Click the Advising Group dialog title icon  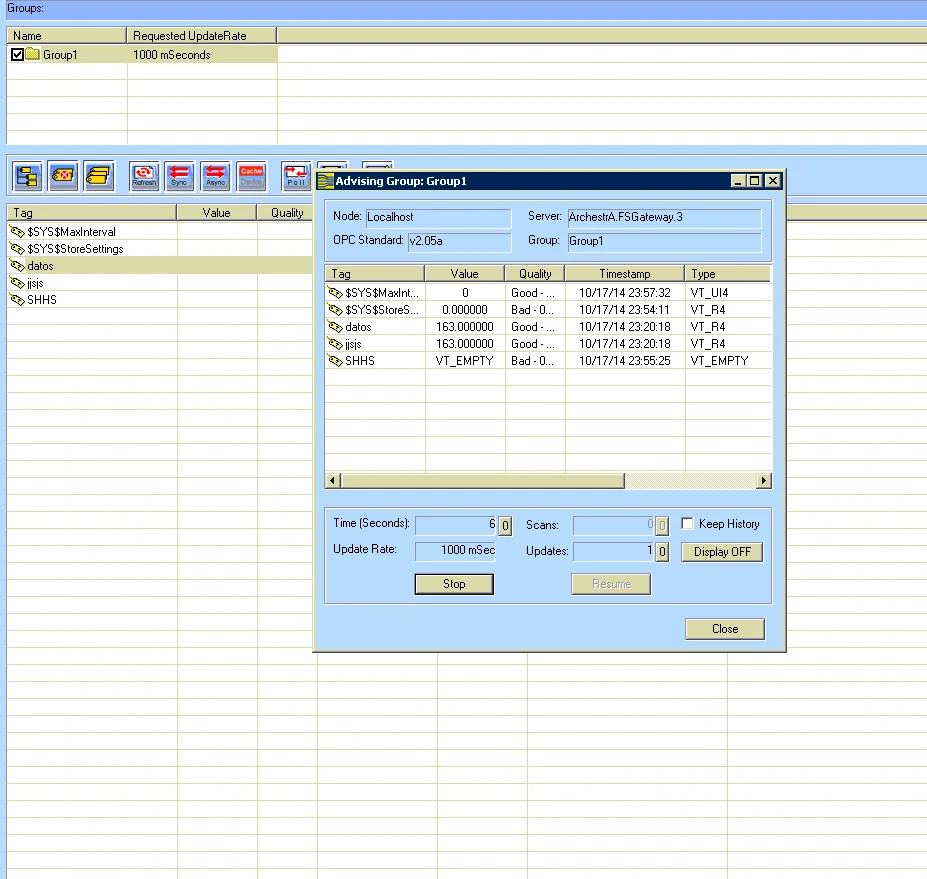click(x=326, y=181)
